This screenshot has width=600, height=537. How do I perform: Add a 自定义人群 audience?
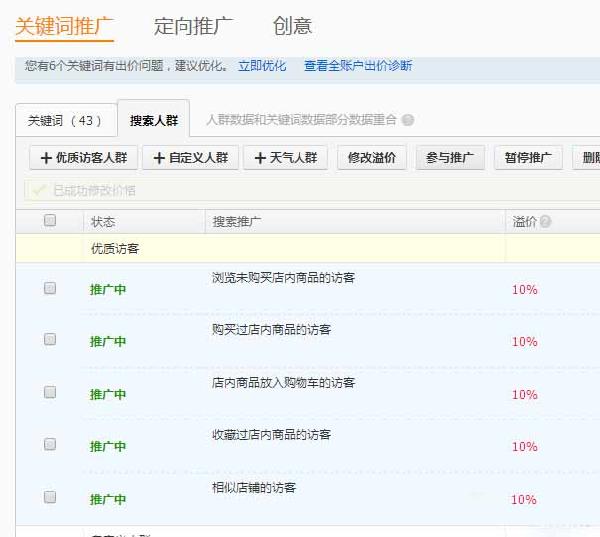pos(191,157)
